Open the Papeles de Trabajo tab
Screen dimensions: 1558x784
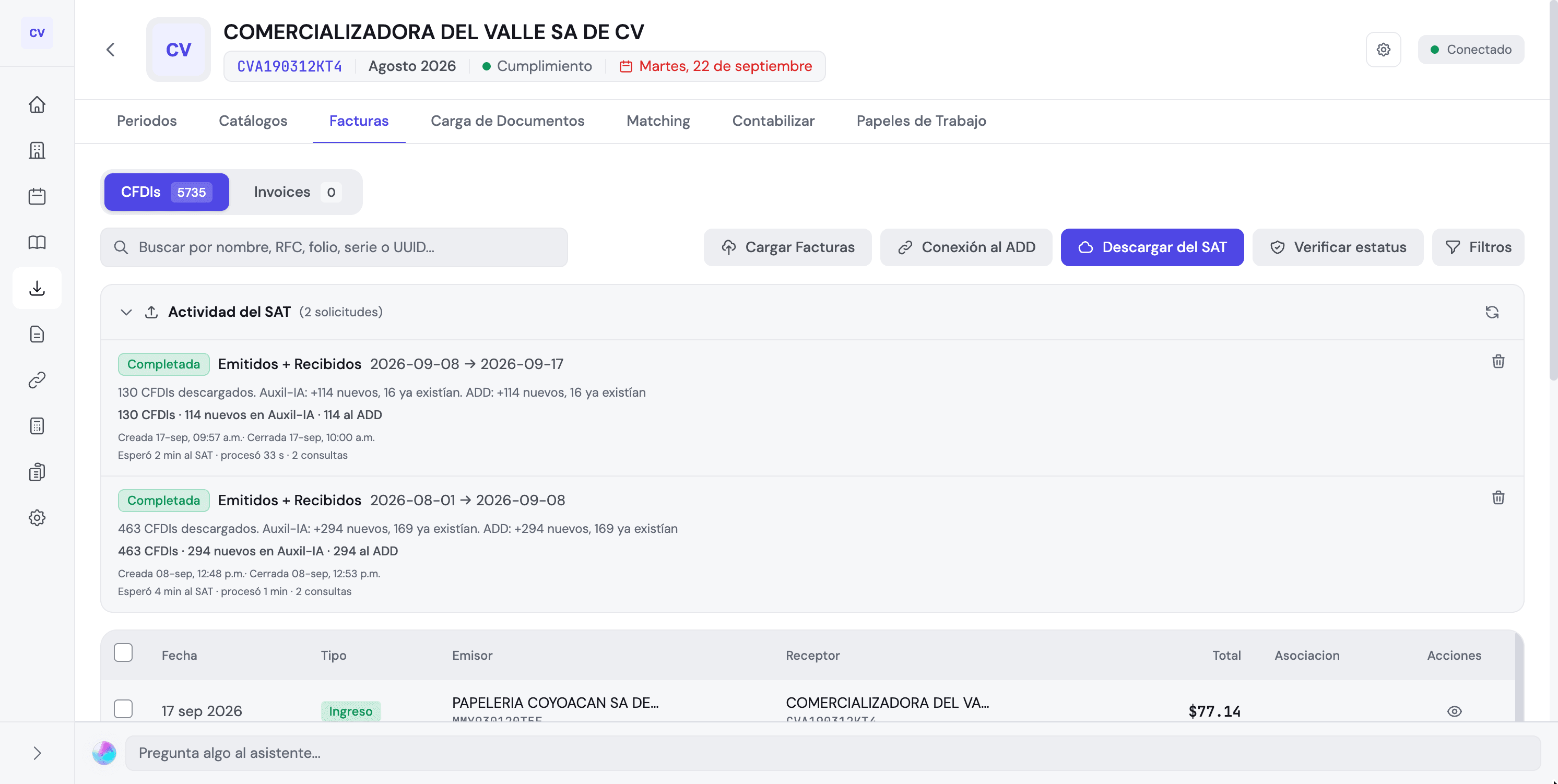pyautogui.click(x=921, y=121)
